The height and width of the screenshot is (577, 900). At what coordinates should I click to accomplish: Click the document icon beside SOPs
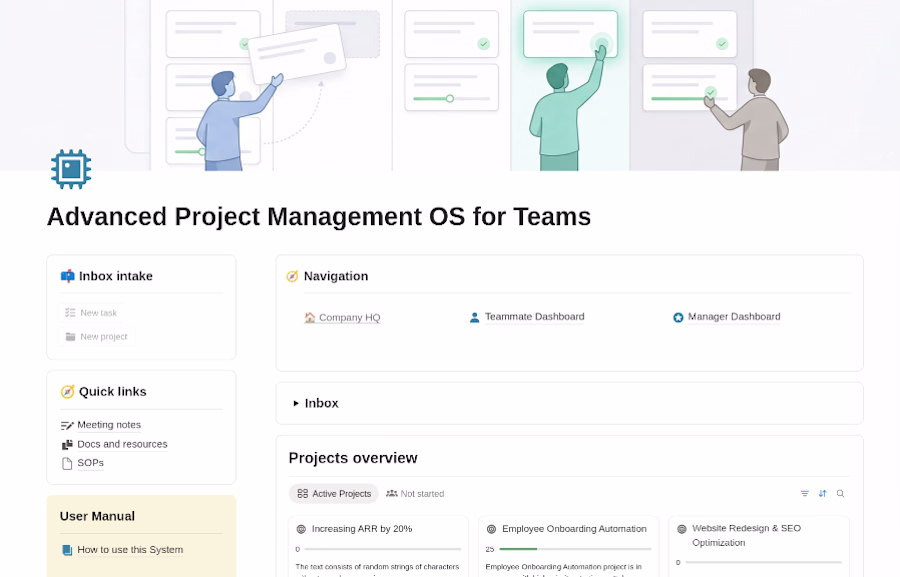(x=67, y=463)
